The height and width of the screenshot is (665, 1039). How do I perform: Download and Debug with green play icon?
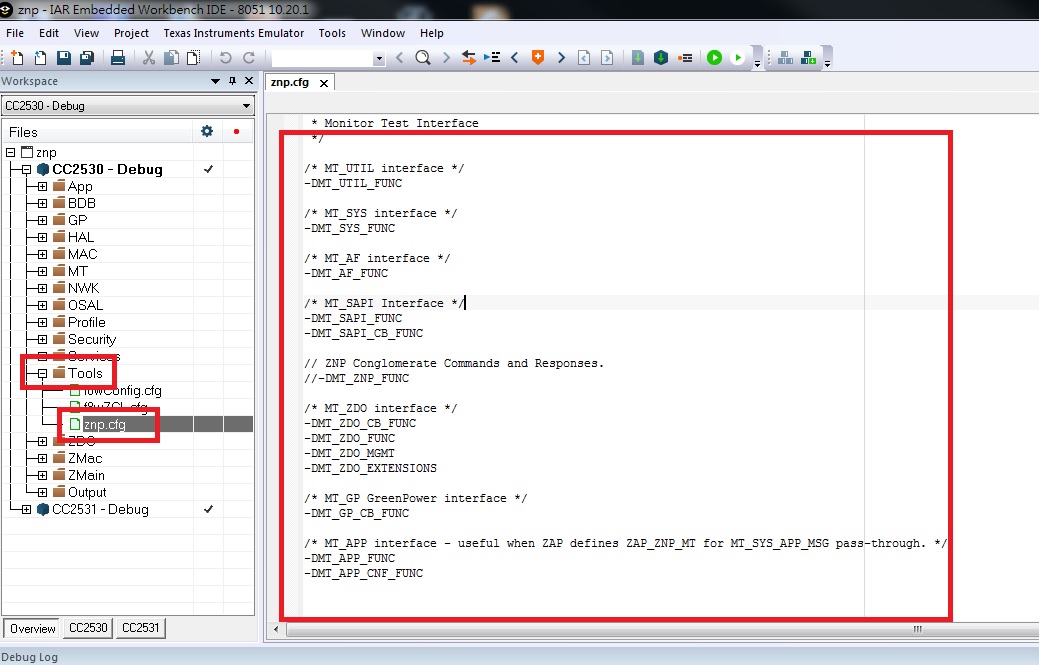point(714,58)
